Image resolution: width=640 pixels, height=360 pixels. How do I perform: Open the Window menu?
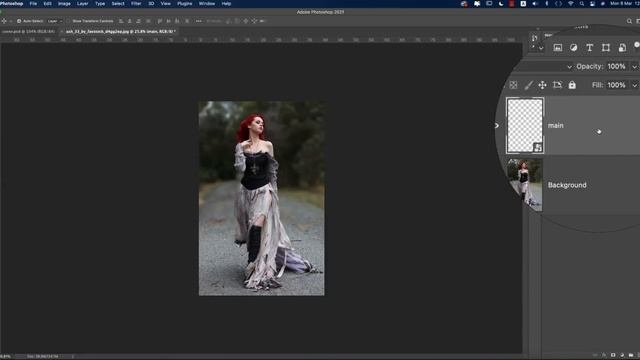coord(207,4)
